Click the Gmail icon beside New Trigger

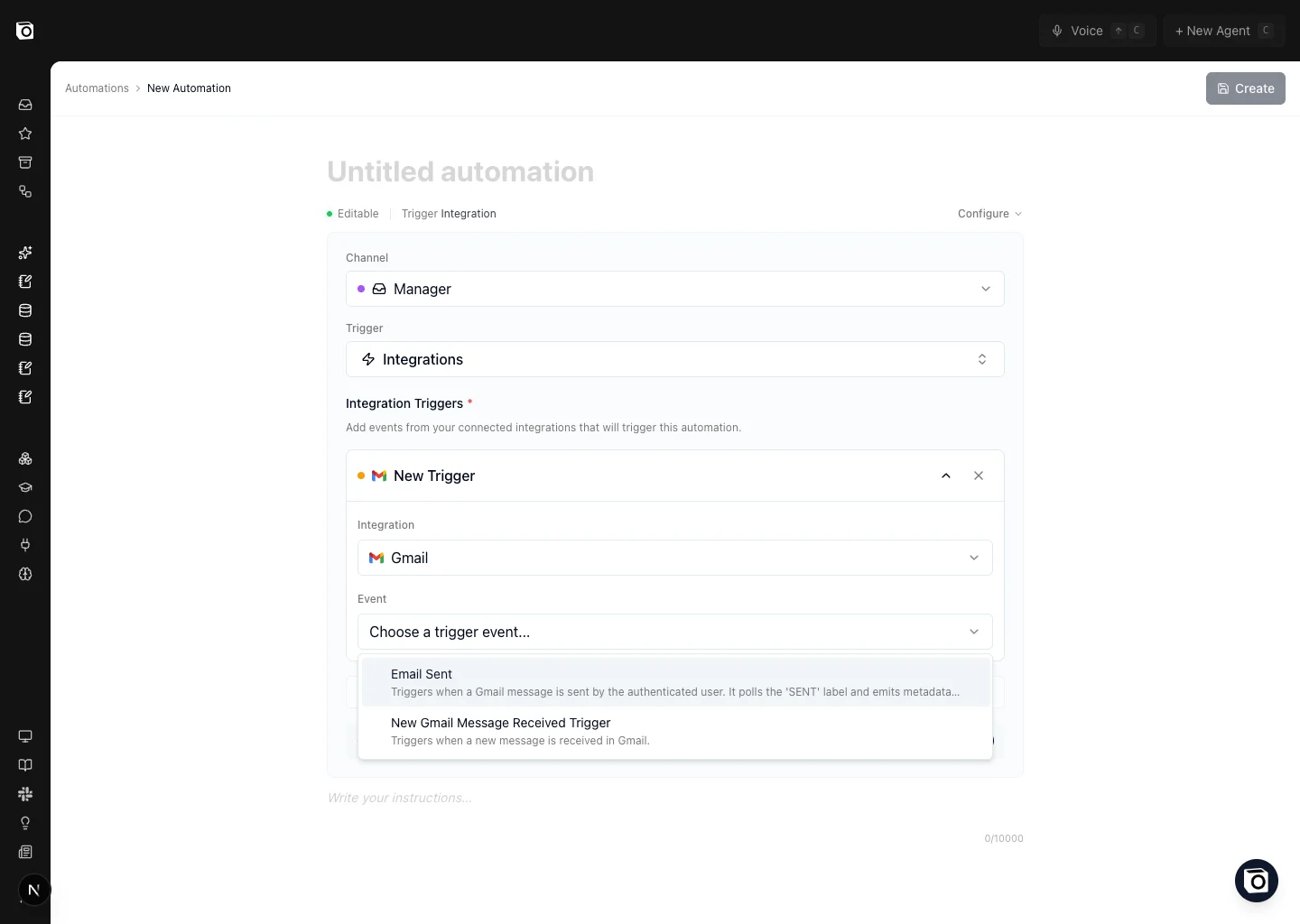[379, 476]
